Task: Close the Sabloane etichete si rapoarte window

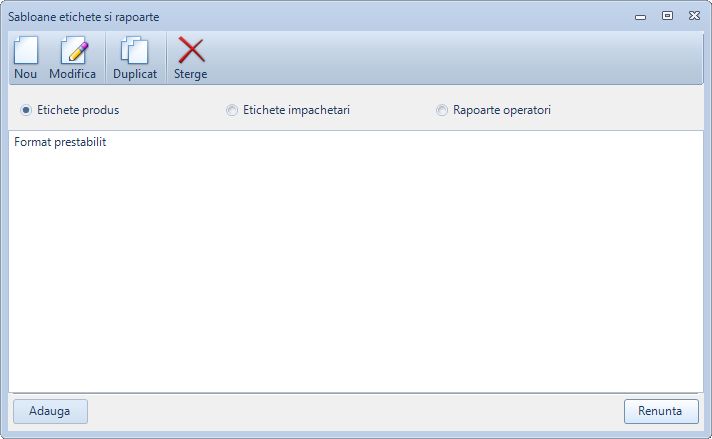Action: pyautogui.click(x=693, y=16)
